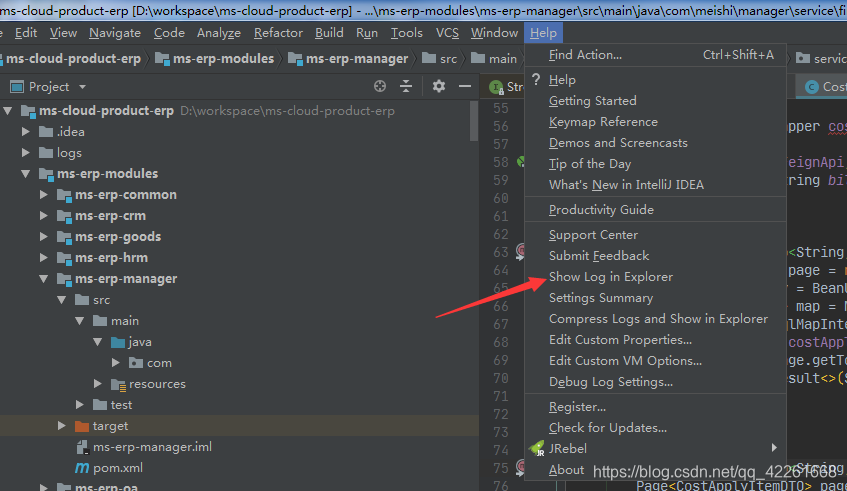This screenshot has width=847, height=491.
Task: Collapse the ms-erp-modules folder
Action: click(25, 173)
